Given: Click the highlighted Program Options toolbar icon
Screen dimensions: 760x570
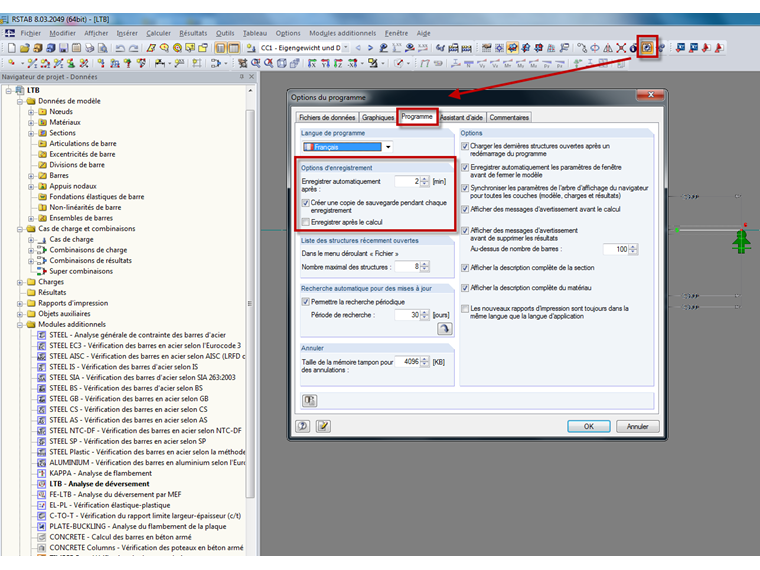Looking at the screenshot, I should [x=647, y=48].
